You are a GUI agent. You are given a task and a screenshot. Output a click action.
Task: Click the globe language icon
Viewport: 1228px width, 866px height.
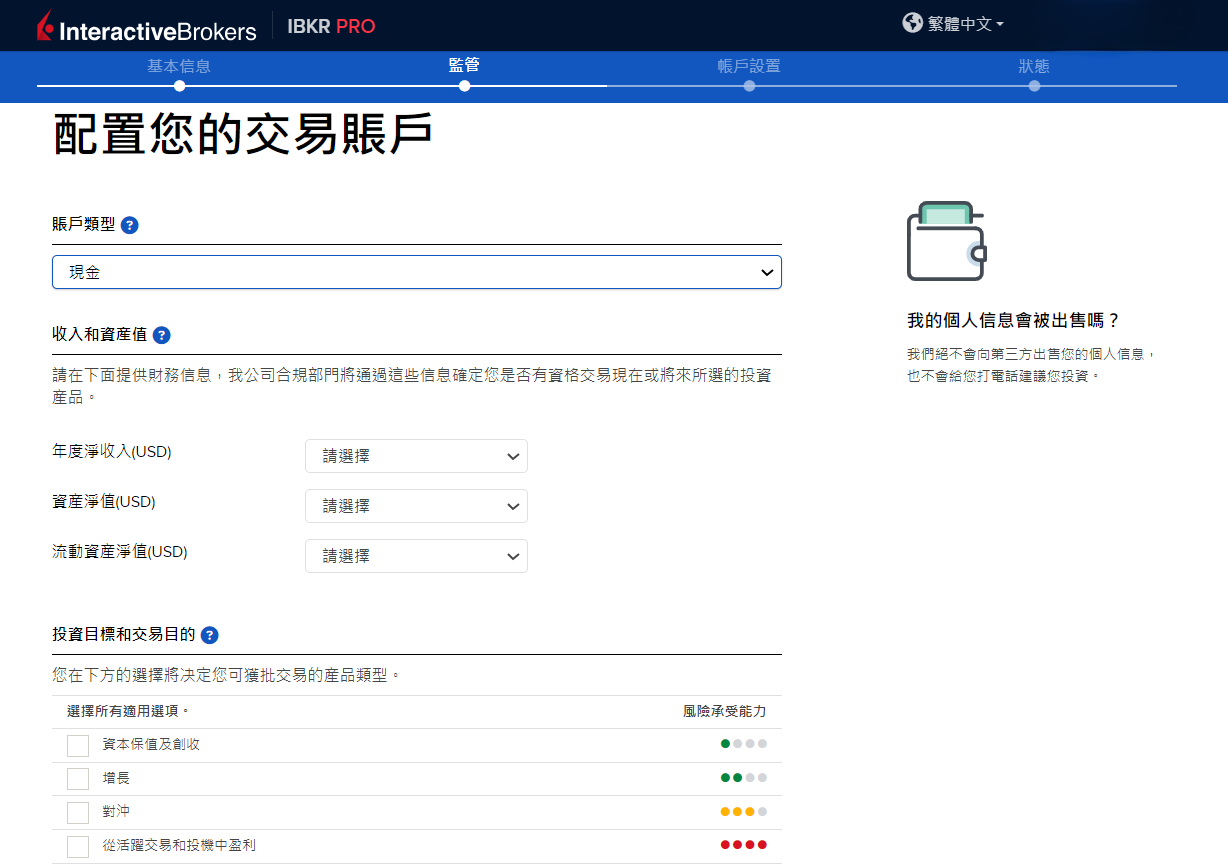pos(912,23)
